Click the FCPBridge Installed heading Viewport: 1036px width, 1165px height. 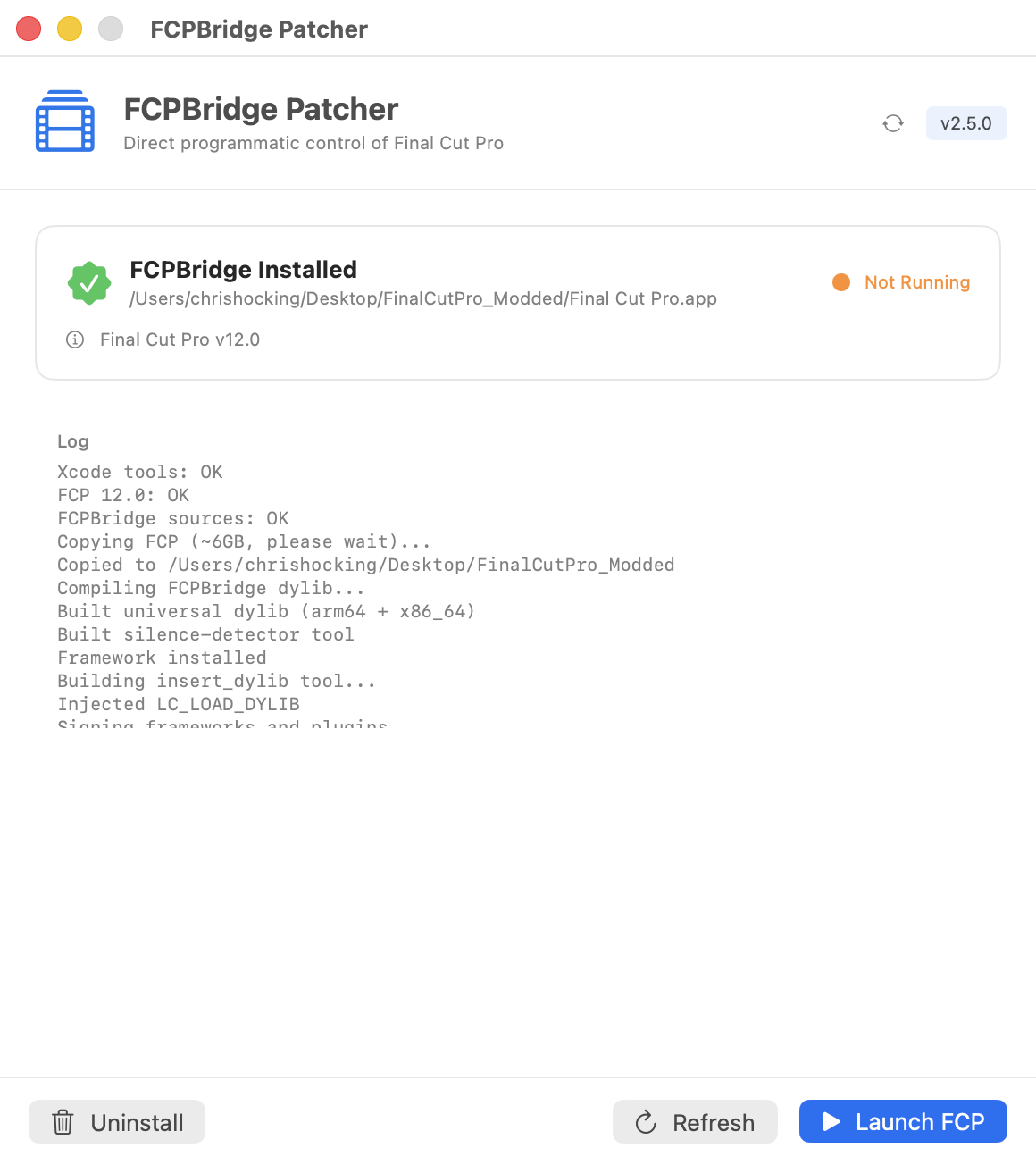point(243,270)
